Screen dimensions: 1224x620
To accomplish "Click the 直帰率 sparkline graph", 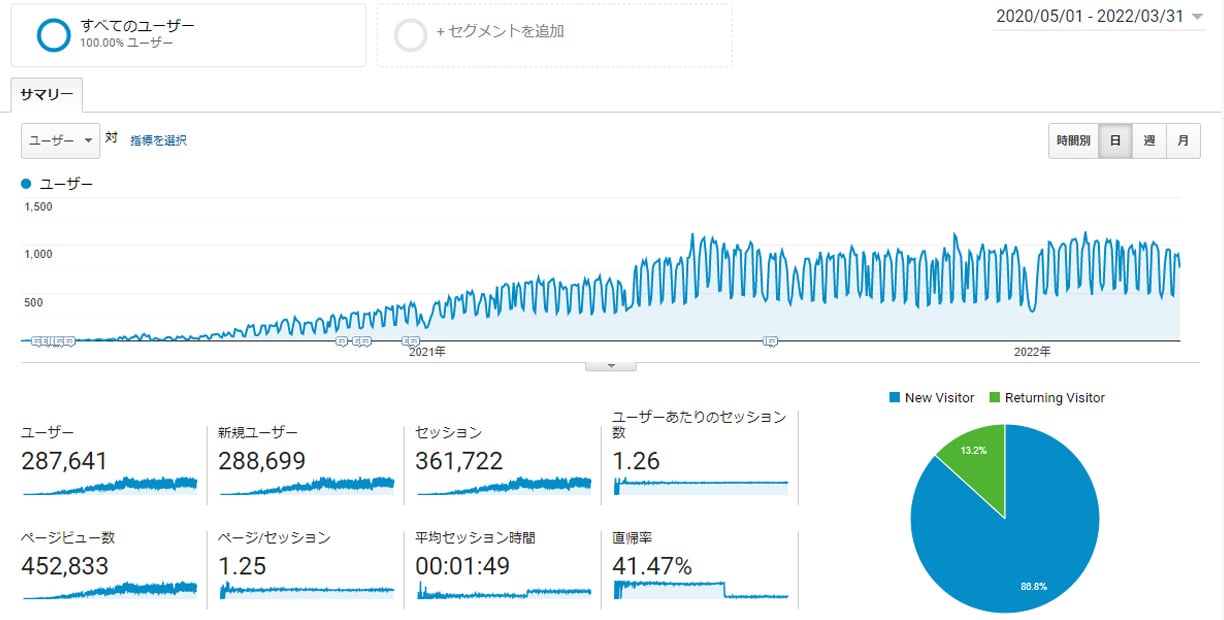I will [x=698, y=588].
